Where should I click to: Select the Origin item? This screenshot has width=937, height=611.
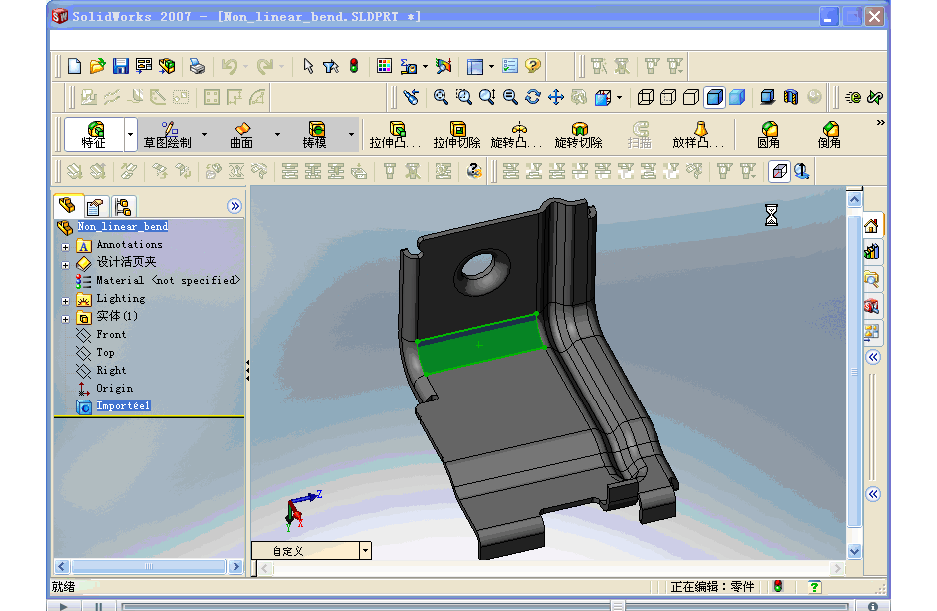114,389
